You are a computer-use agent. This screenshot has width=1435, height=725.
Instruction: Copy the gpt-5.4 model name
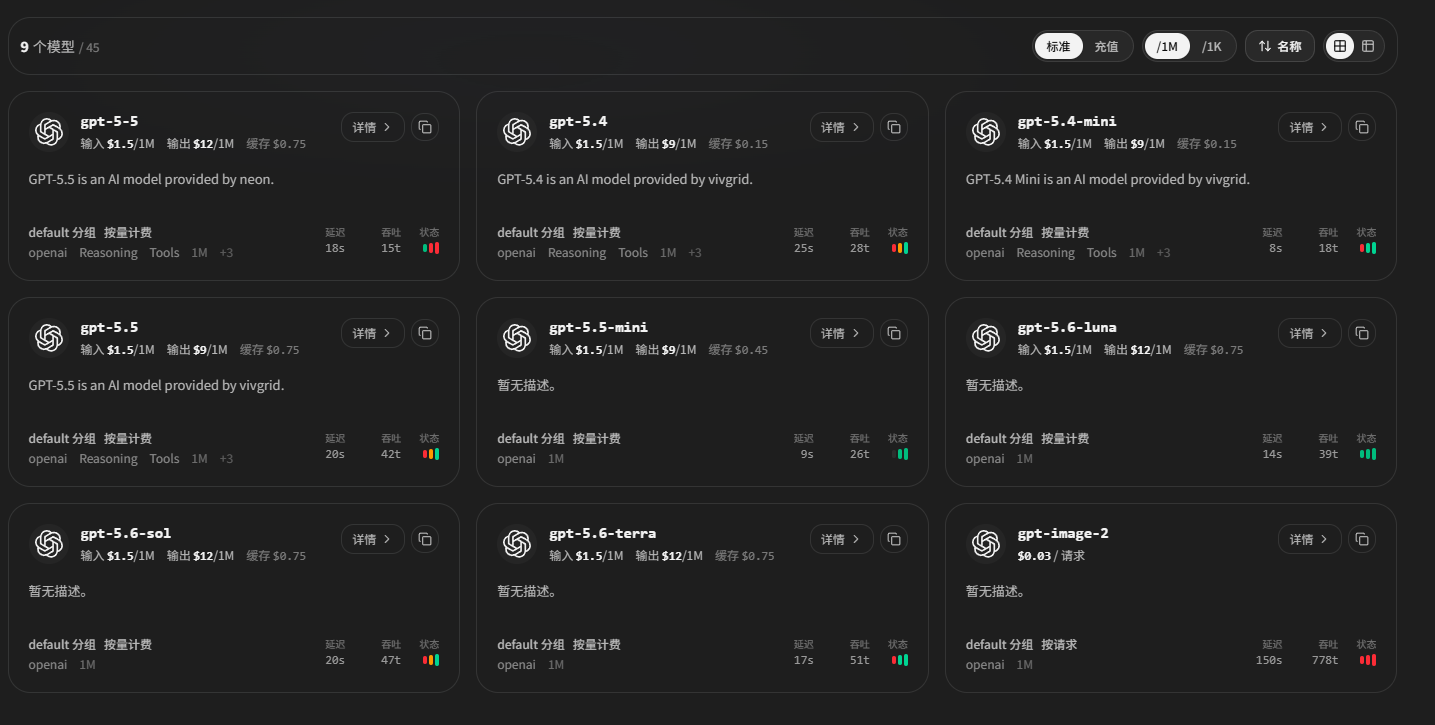click(894, 127)
